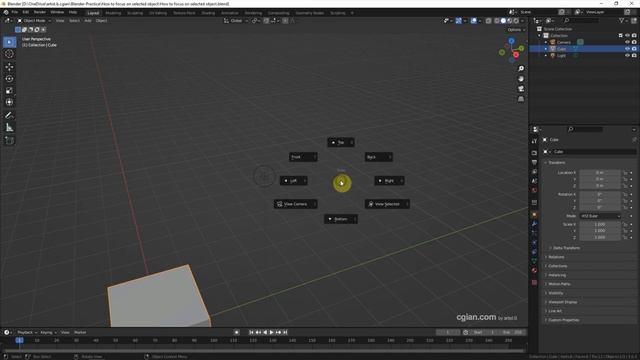The width and height of the screenshot is (640, 360).
Task: Open the Modifiers wrench tab icon
Action: 534,224
